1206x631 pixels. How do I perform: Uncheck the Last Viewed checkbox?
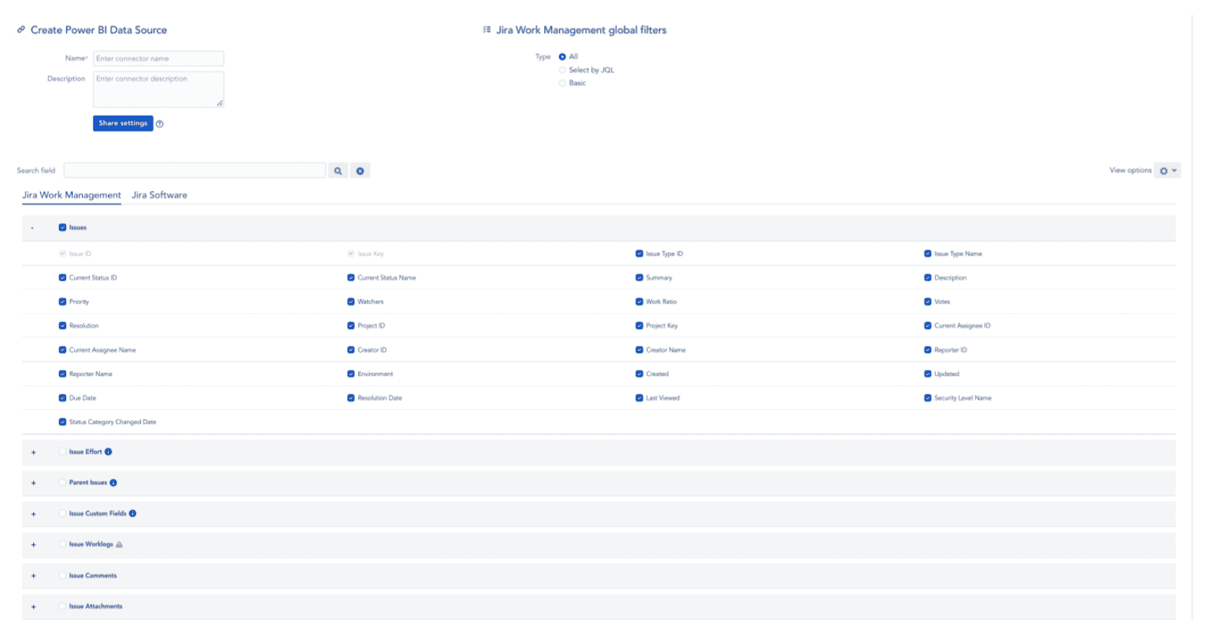(x=639, y=398)
